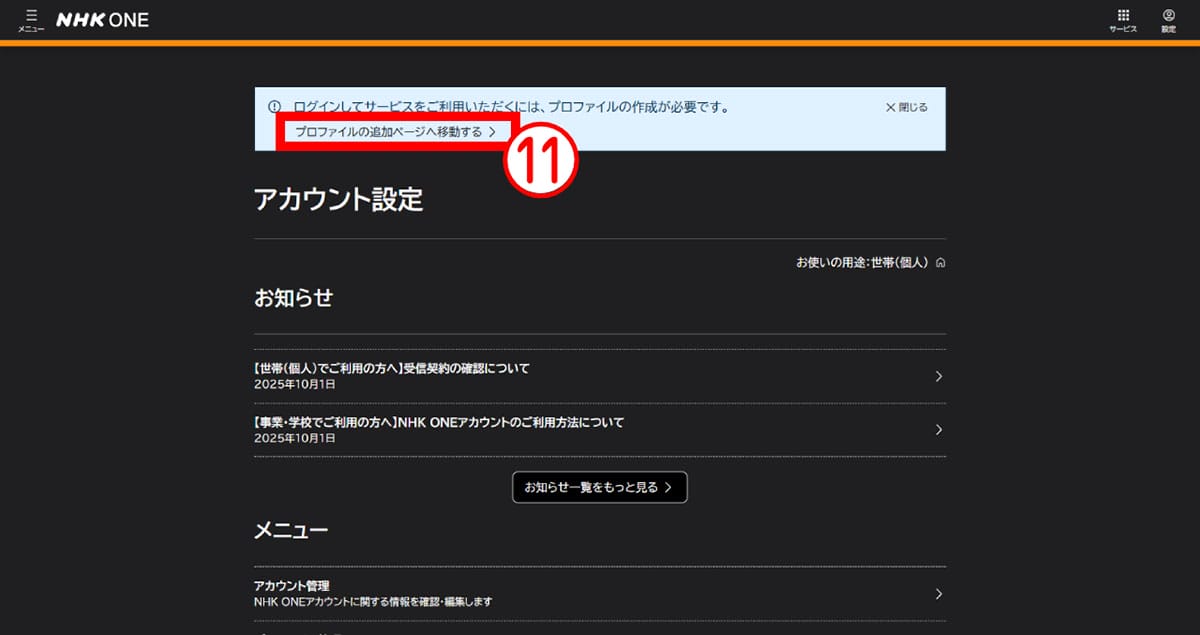Click the X icon to dismiss the banner

tap(889, 107)
